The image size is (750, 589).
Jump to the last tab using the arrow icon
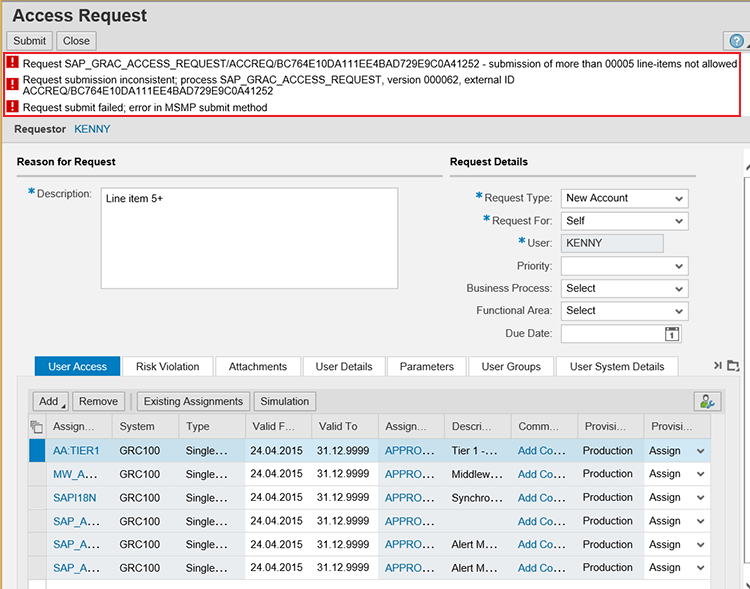[717, 366]
